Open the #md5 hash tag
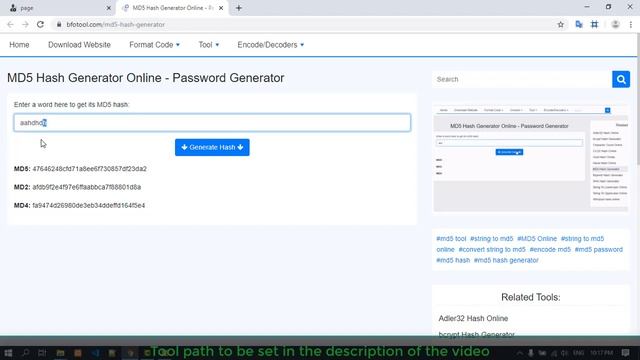640x360 pixels. (453, 260)
